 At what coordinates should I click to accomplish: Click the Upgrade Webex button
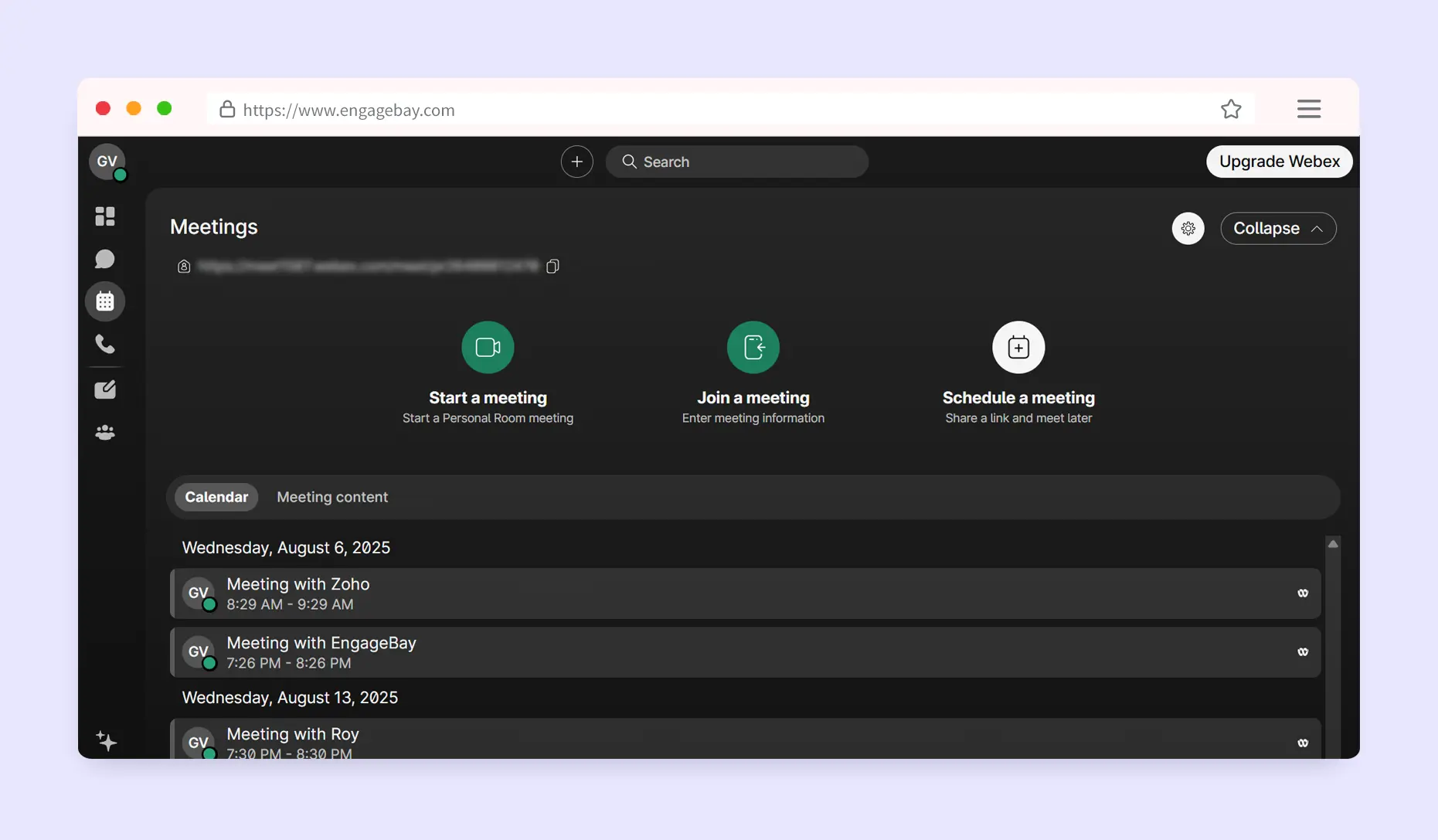click(1279, 162)
